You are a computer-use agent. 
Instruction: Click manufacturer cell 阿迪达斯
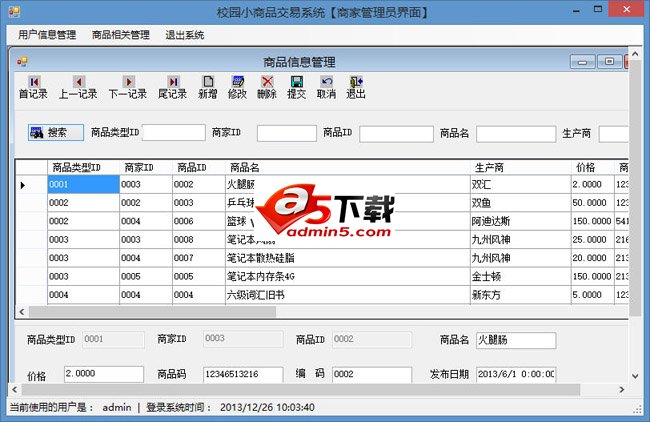520,221
